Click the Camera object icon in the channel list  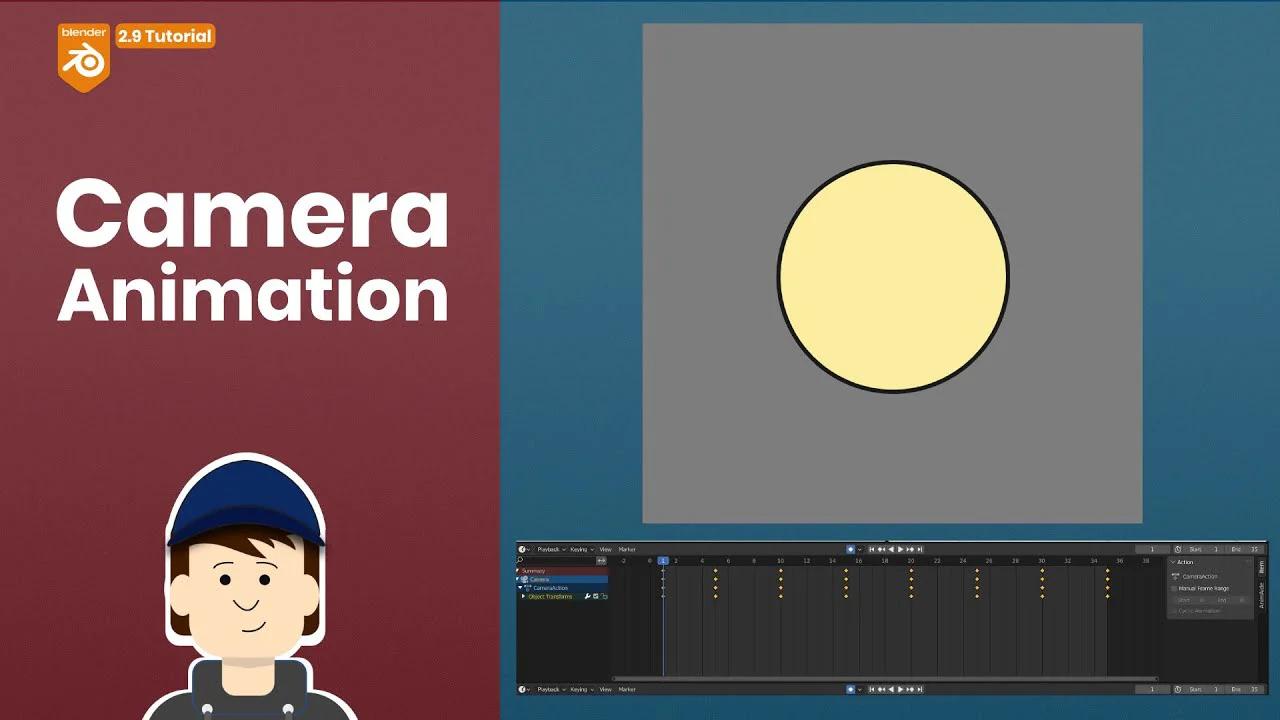click(524, 579)
